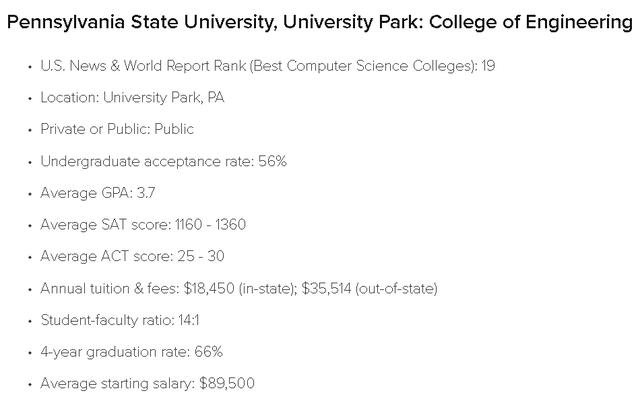Click the 66% graduation rate value
Screen dimensions: 640x399
pyautogui.click(x=209, y=352)
